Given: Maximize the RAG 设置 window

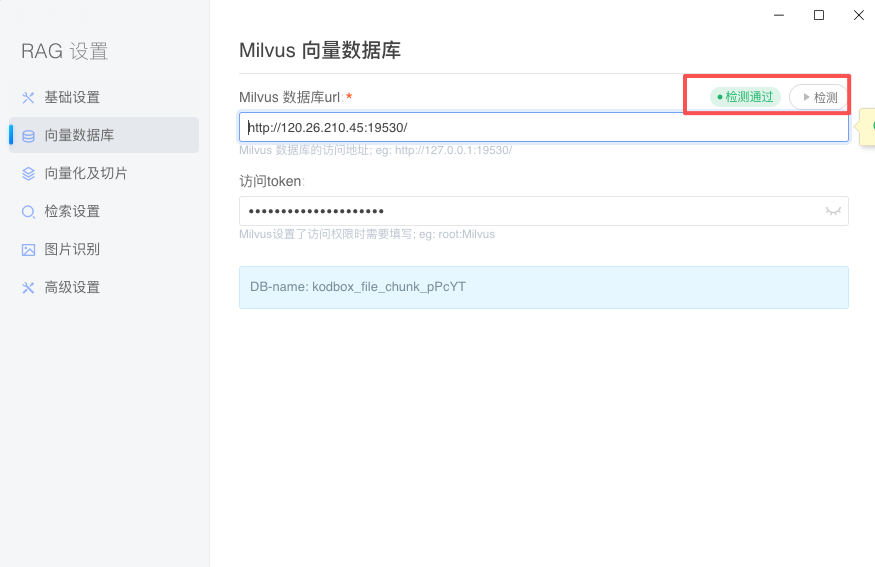Looking at the screenshot, I should pos(819,15).
